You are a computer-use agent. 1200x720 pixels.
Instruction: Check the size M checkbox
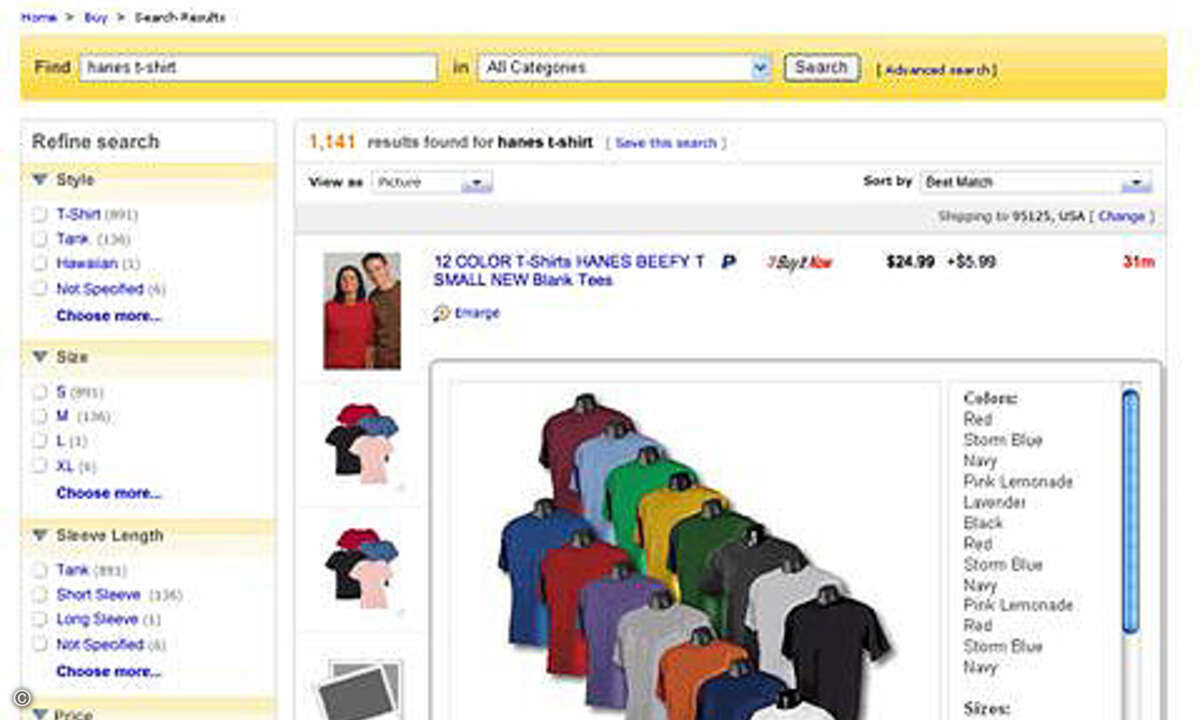40,416
